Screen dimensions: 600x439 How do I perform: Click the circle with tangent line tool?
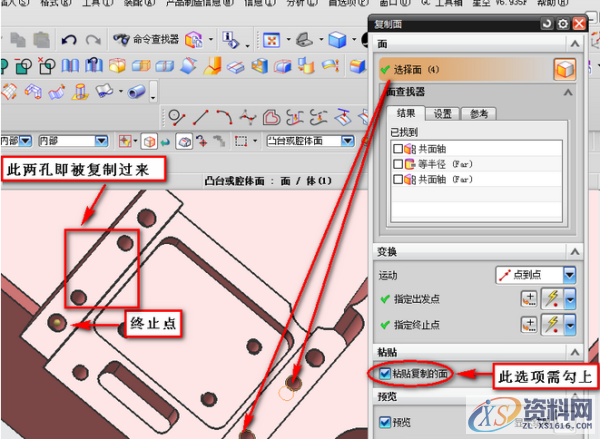point(176,118)
